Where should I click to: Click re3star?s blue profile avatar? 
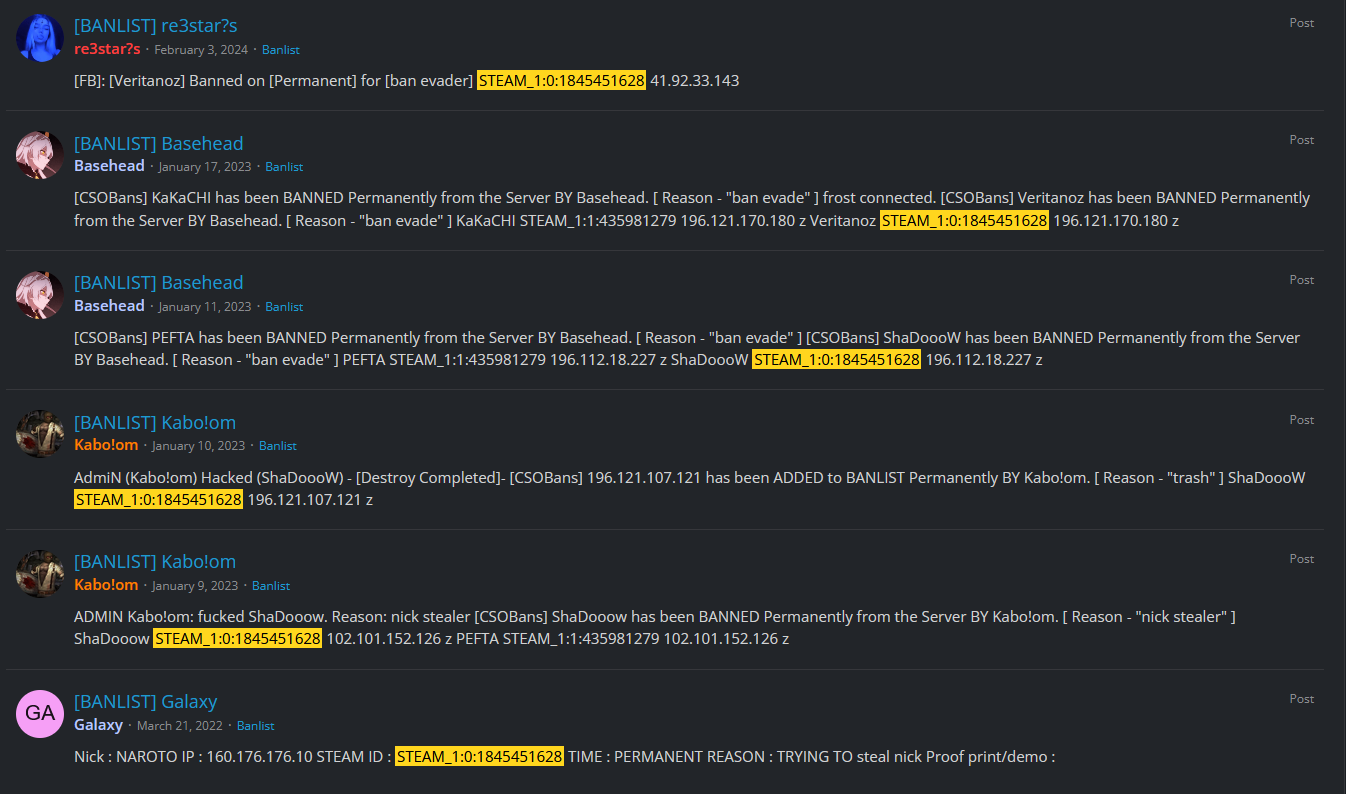click(x=40, y=38)
